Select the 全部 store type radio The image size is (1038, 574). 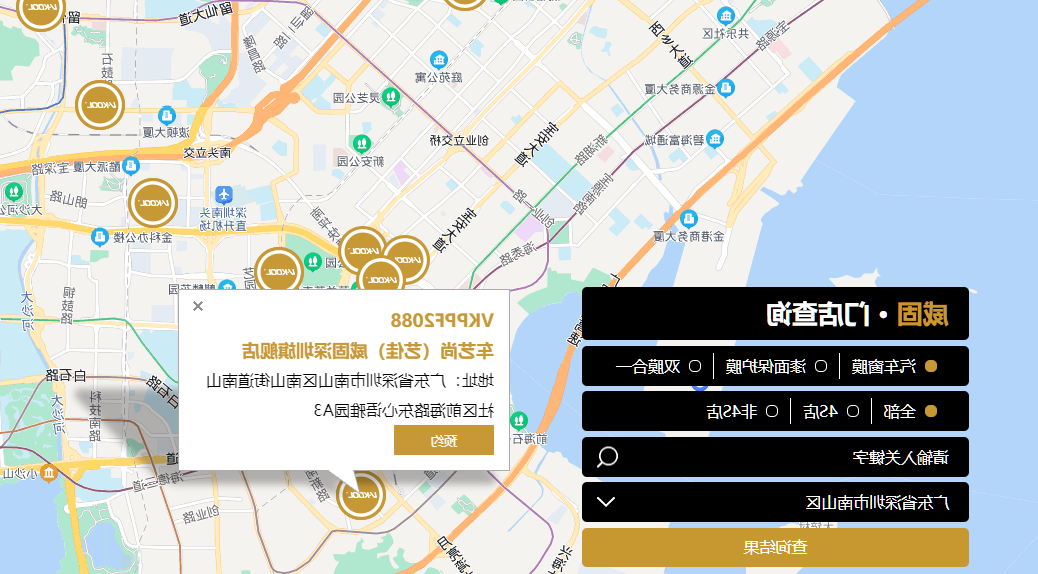[931, 411]
